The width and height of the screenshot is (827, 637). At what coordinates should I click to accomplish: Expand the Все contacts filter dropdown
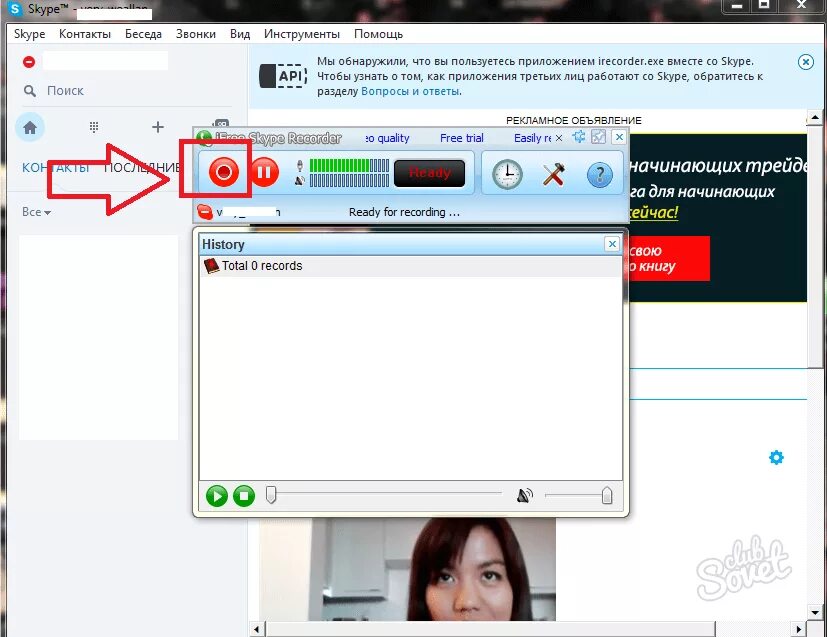36,212
